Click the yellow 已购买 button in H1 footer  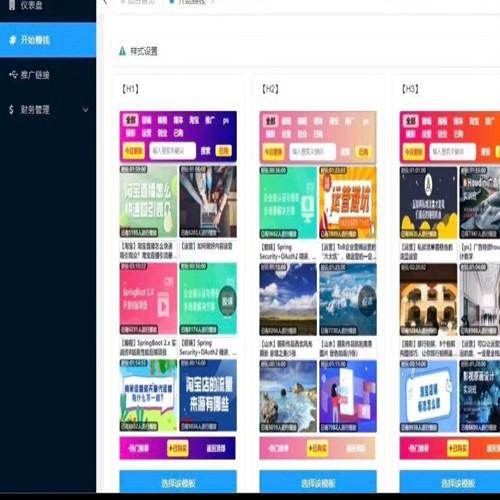pos(178,448)
